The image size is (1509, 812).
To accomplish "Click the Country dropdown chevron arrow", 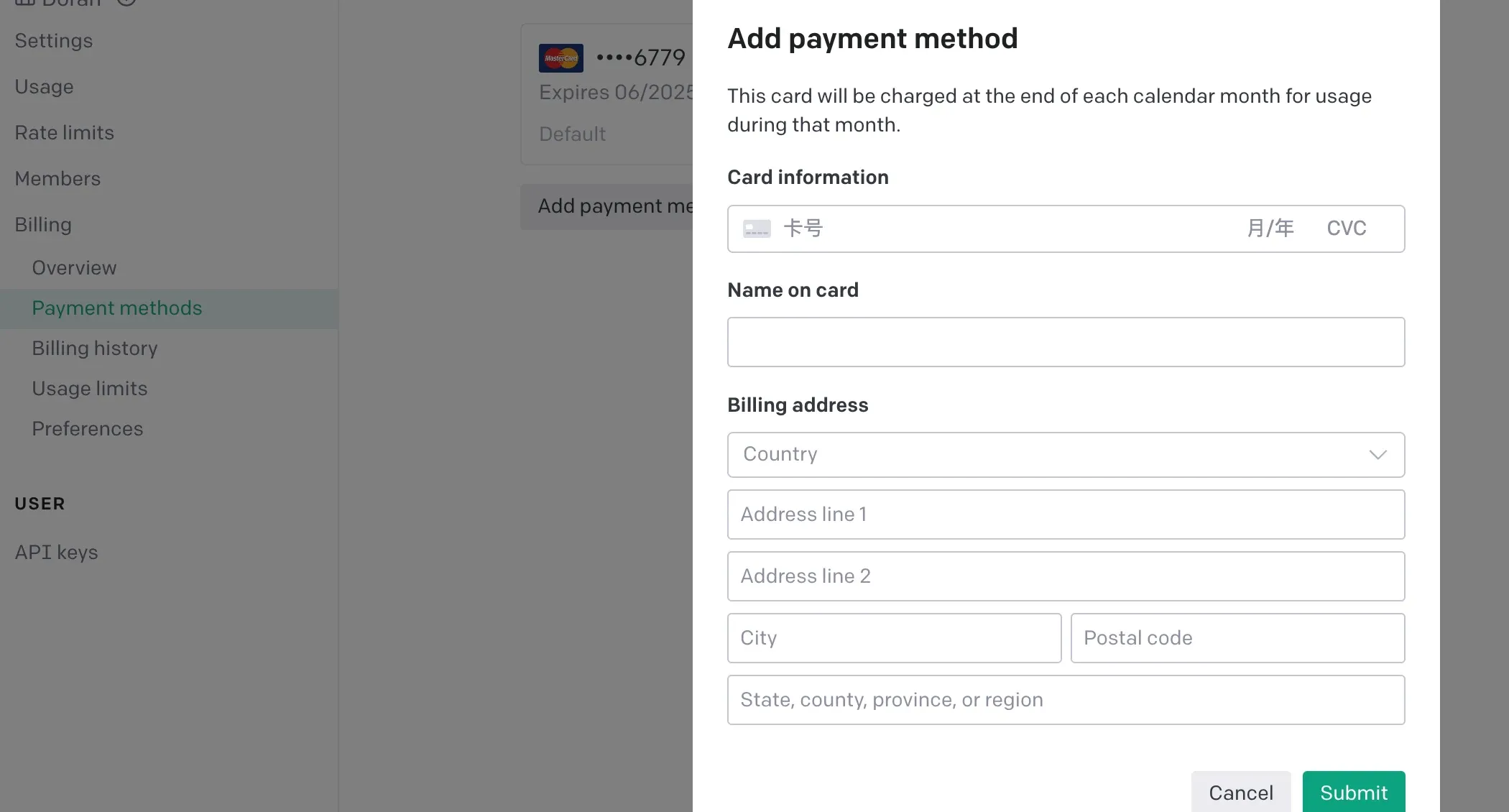I will click(x=1377, y=455).
